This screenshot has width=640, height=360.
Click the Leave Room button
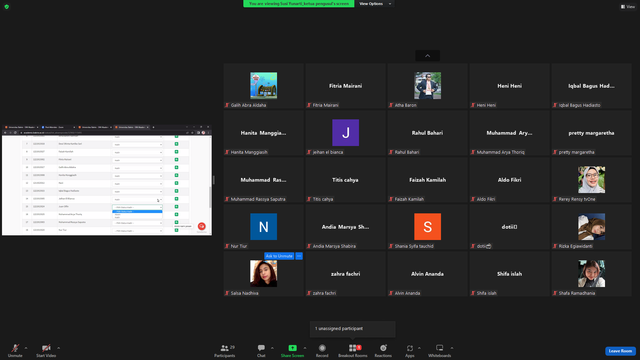click(x=620, y=351)
